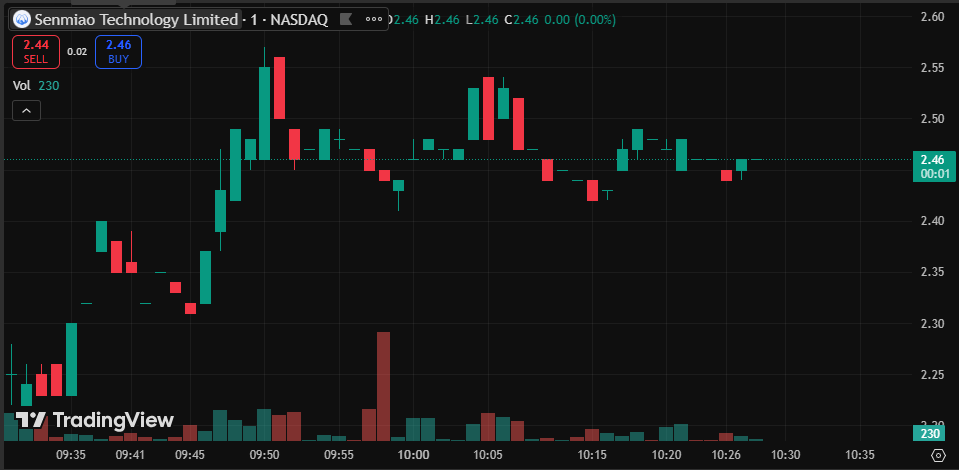Image resolution: width=959 pixels, height=470 pixels.
Task: Click the 0.00 (0.00%) change value
Action: pyautogui.click(x=580, y=20)
